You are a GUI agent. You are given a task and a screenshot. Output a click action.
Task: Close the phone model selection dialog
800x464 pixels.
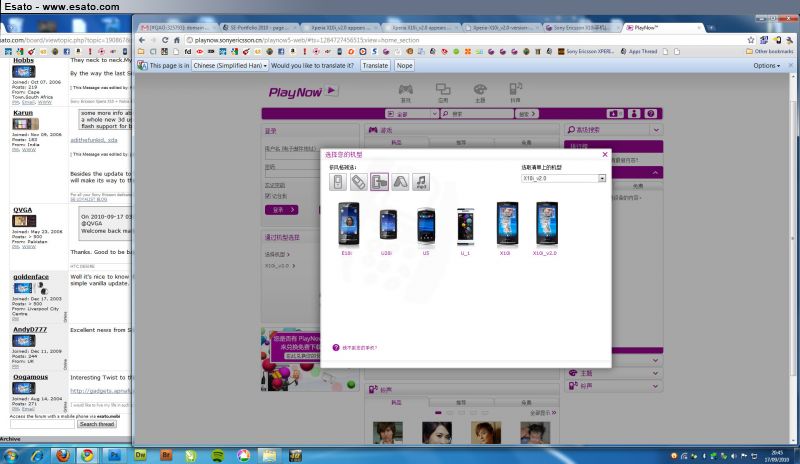[x=605, y=154]
